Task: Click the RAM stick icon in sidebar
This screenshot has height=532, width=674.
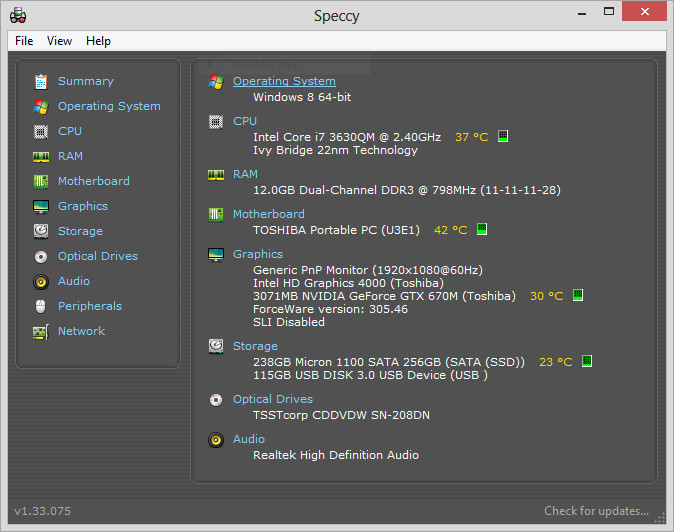Action: pos(41,156)
